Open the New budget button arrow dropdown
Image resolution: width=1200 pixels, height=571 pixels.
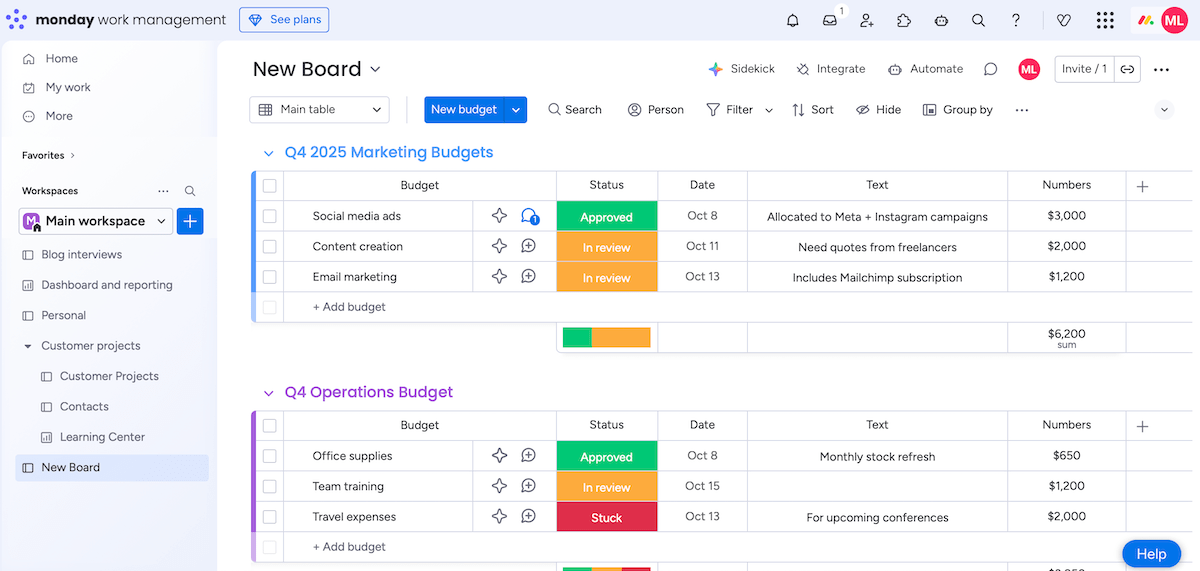click(x=516, y=110)
